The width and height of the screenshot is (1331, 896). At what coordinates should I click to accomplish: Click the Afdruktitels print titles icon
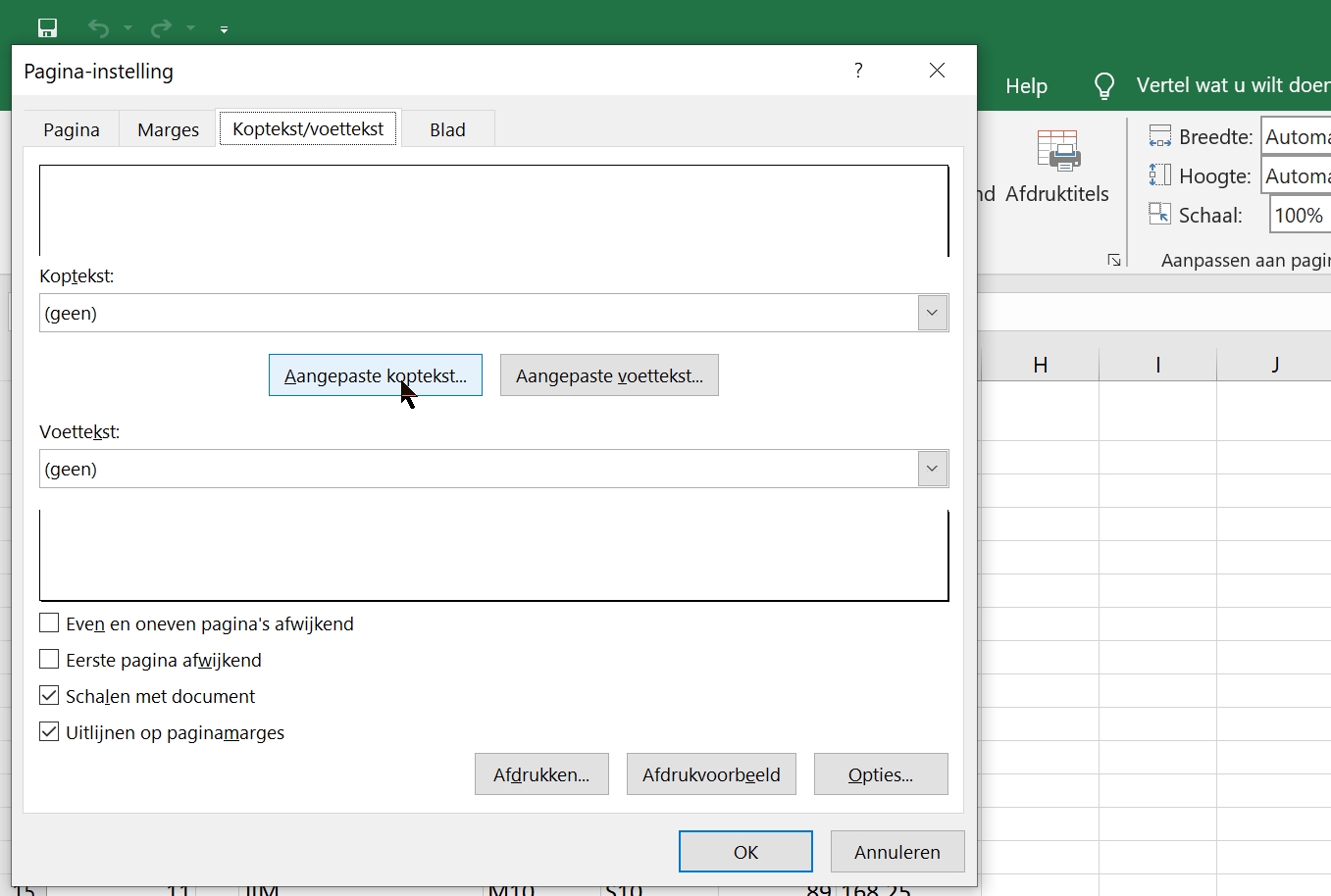point(1057,152)
